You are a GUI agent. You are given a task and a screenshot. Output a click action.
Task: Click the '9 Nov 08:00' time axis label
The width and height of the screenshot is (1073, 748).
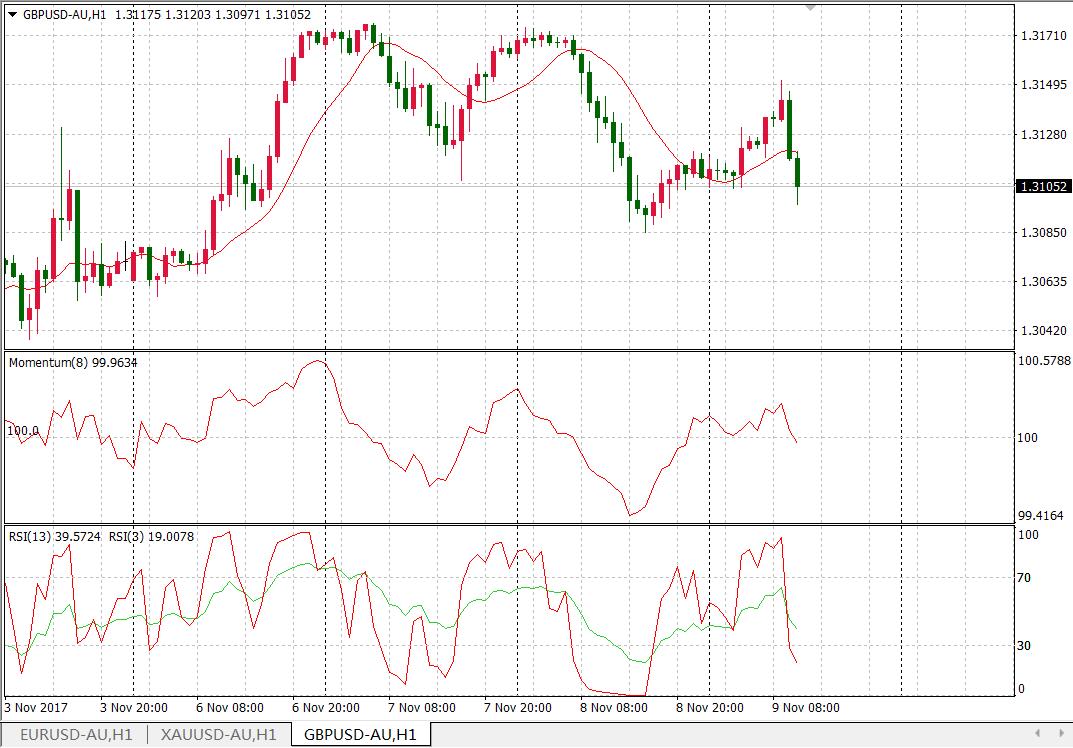pyautogui.click(x=805, y=708)
